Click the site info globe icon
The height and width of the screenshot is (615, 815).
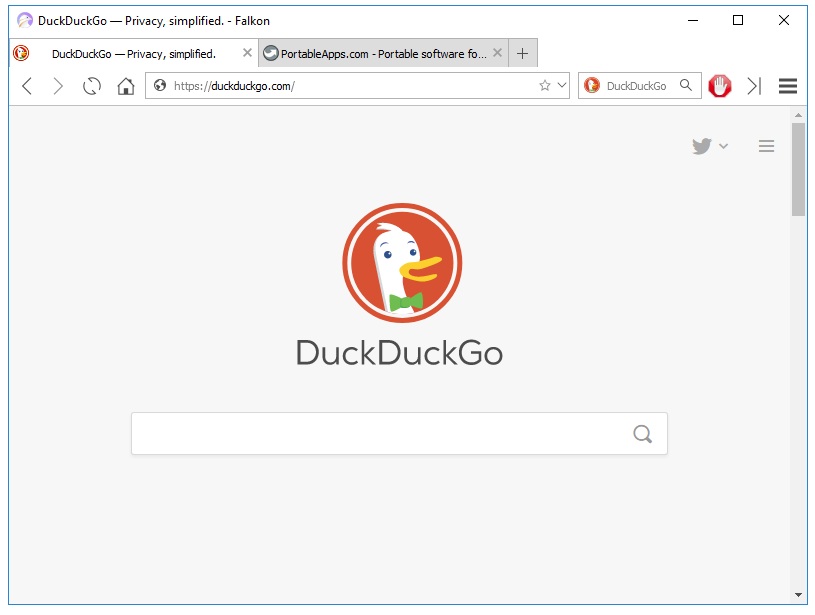point(160,86)
